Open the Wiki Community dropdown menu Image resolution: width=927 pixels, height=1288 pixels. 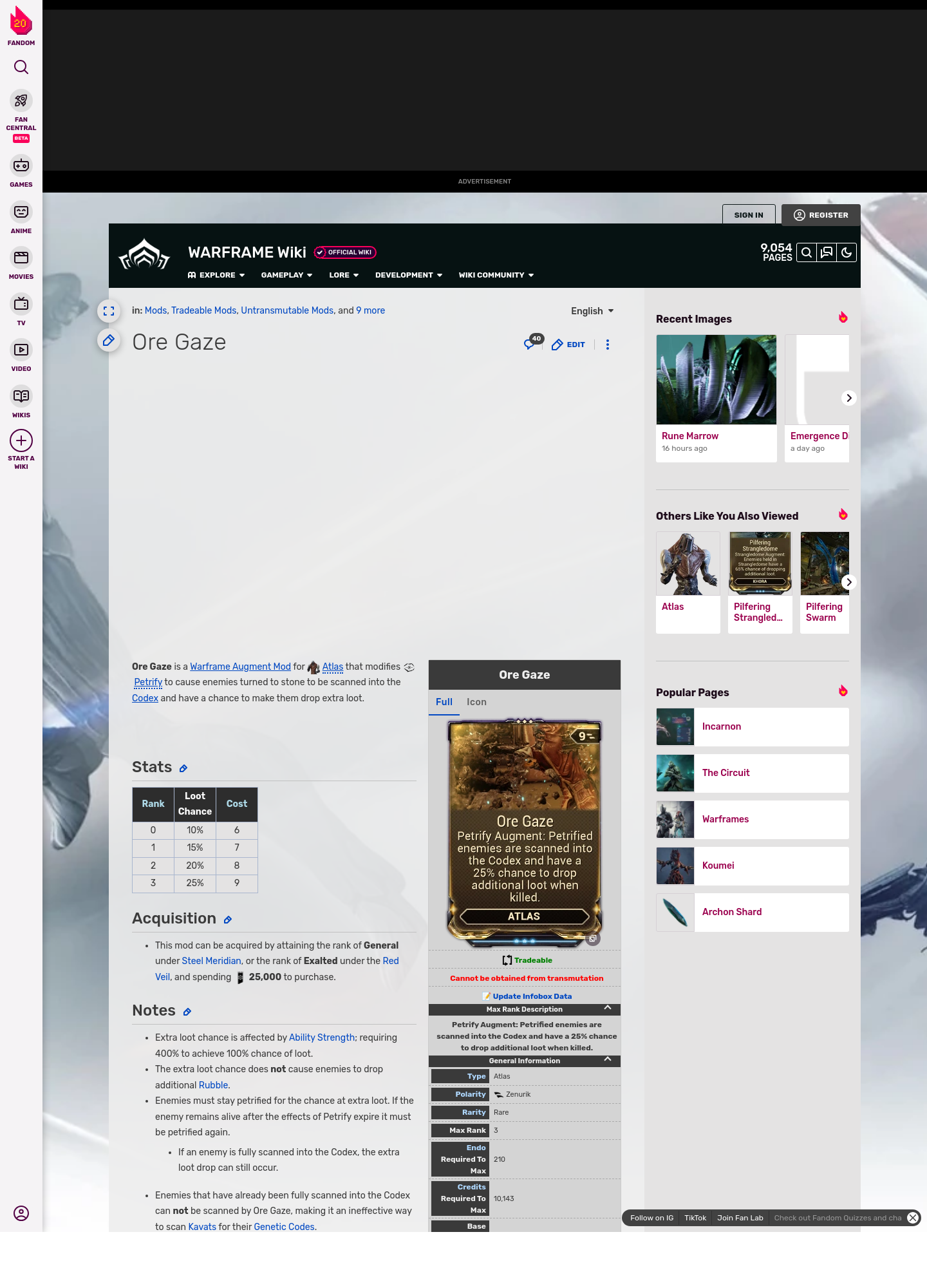[496, 275]
